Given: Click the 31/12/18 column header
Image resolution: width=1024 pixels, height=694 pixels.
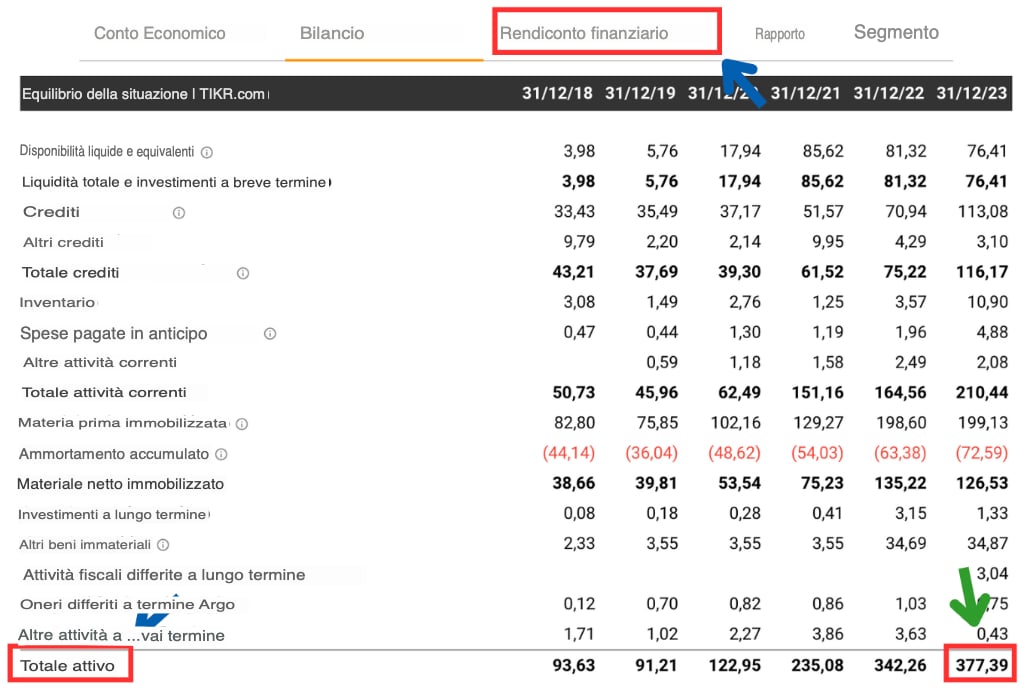Looking at the screenshot, I should pos(557,93).
